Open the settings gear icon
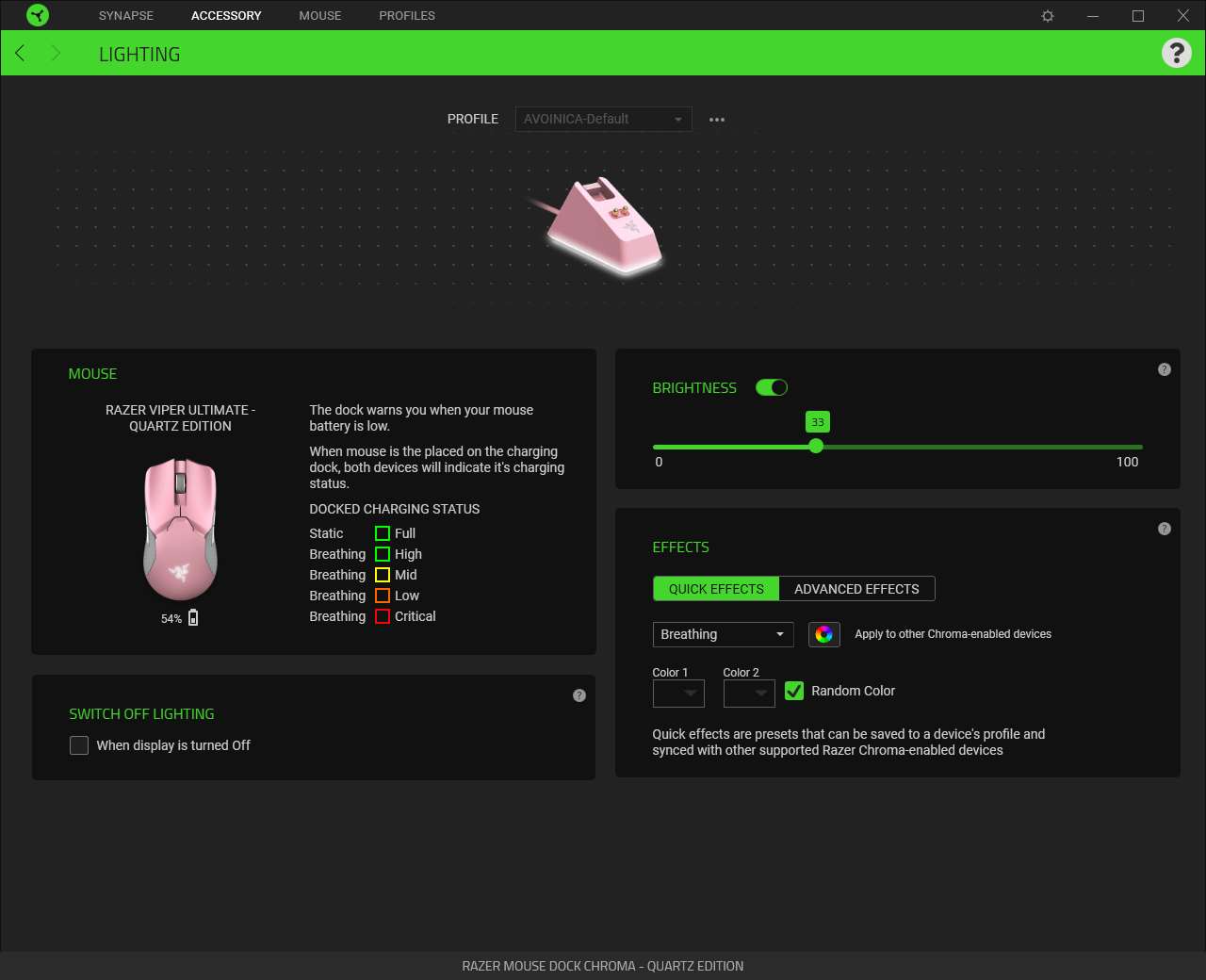This screenshot has width=1206, height=980. [x=1048, y=16]
